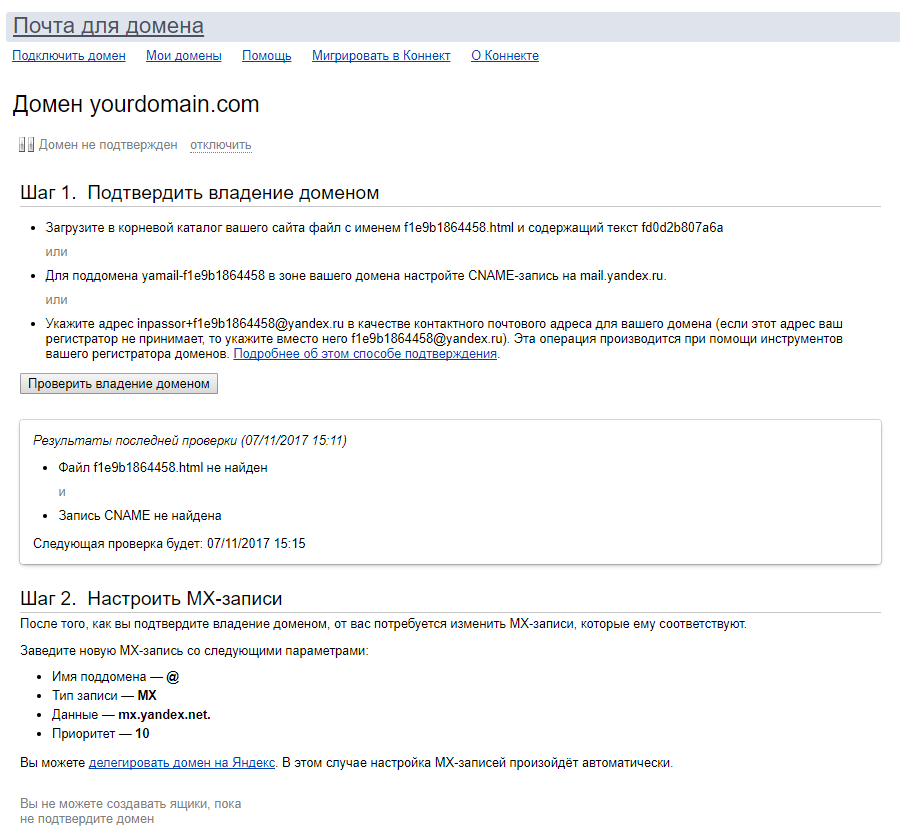
Task: Open 'Подробнее об этом способе подтверждения' link
Action: click(365, 354)
